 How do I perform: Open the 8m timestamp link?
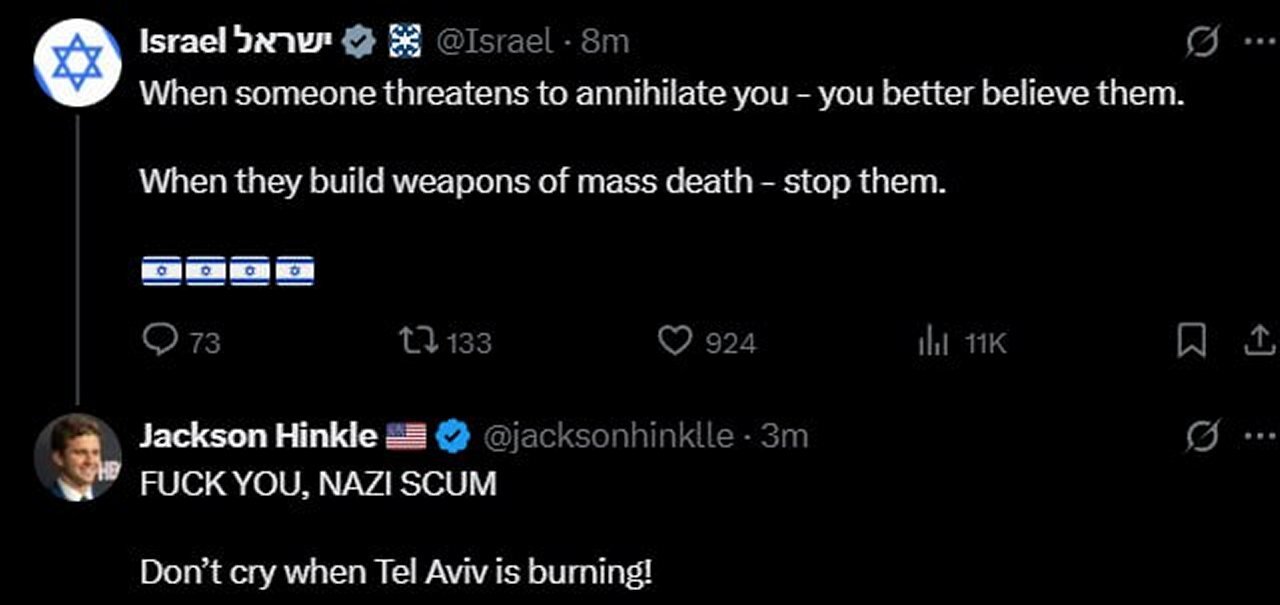pyautogui.click(x=606, y=40)
